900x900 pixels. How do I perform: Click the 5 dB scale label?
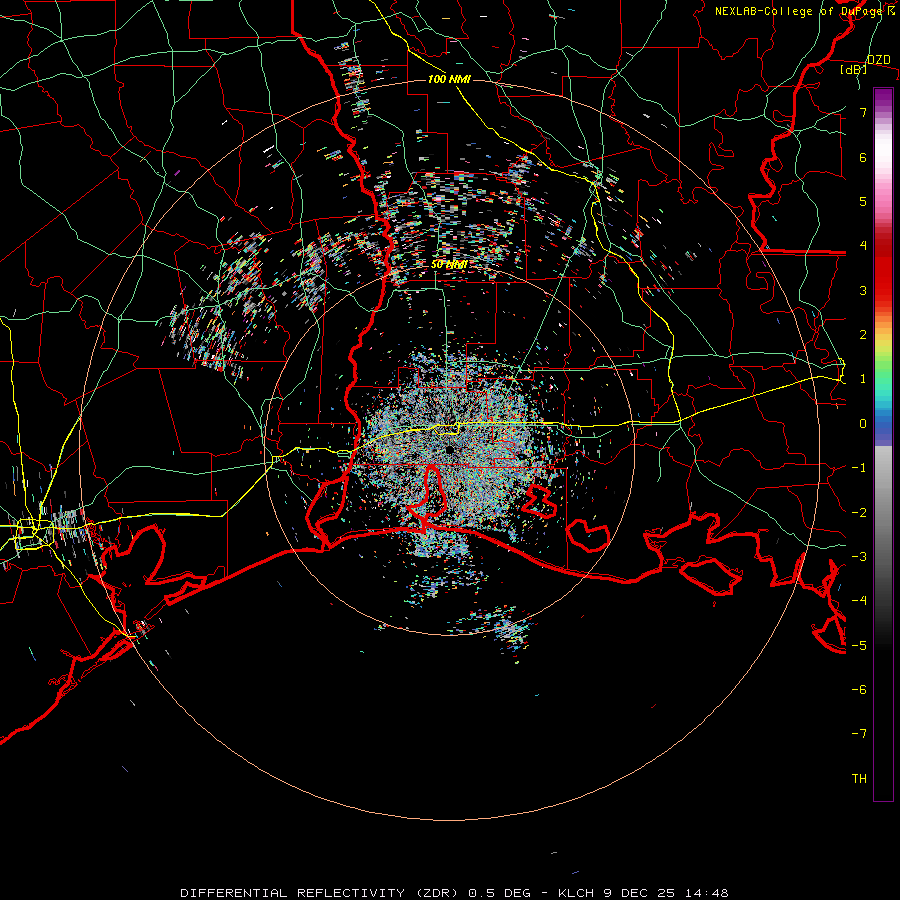[x=863, y=201]
